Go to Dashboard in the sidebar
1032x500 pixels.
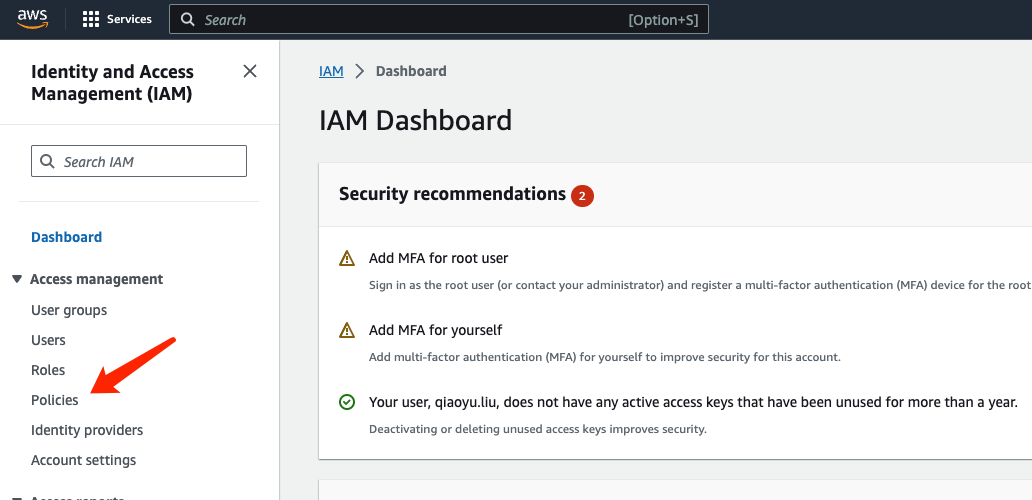tap(66, 237)
